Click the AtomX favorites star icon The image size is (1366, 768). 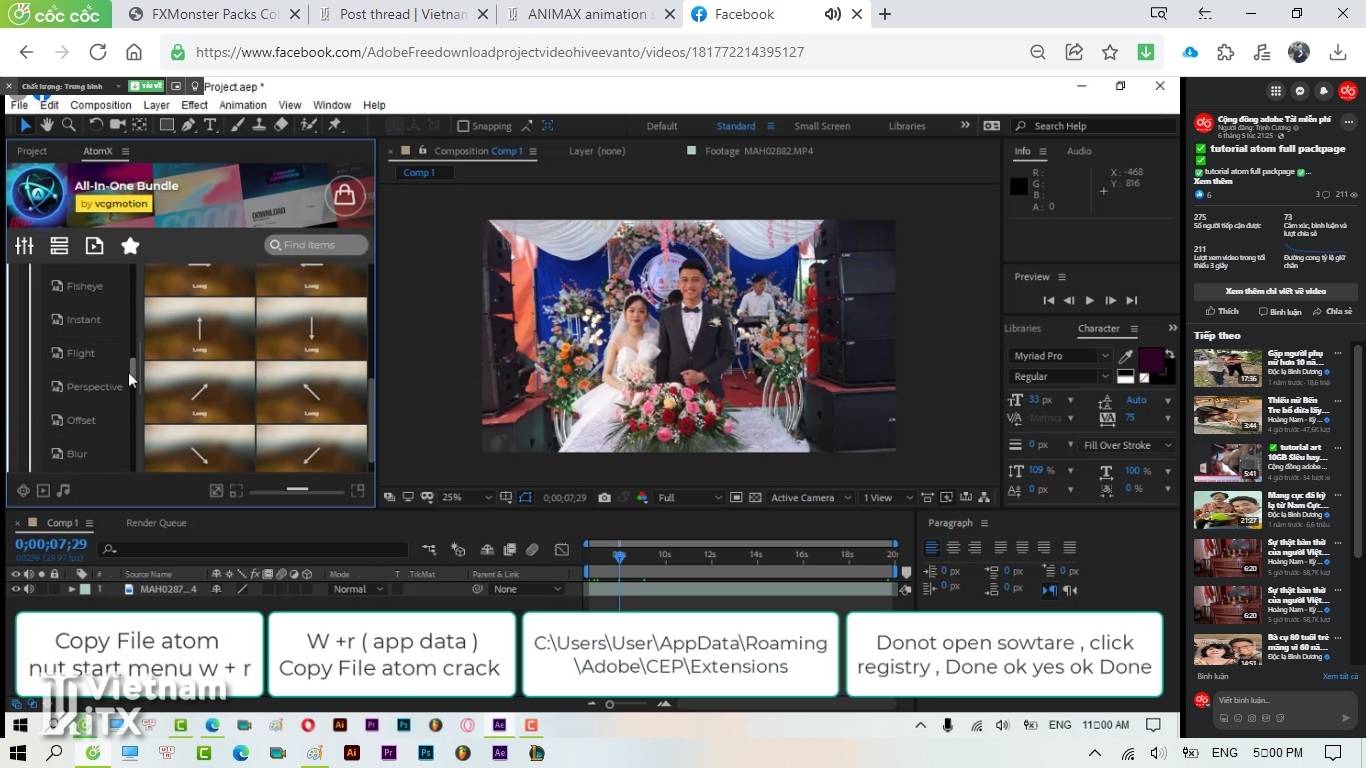(130, 246)
